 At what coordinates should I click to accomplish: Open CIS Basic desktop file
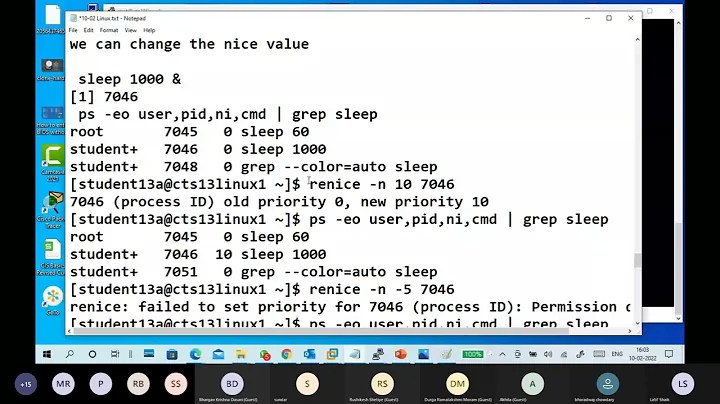(52, 257)
